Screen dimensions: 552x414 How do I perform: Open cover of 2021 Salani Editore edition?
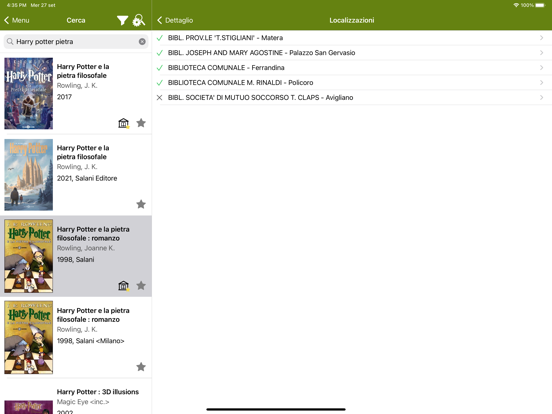click(x=29, y=175)
